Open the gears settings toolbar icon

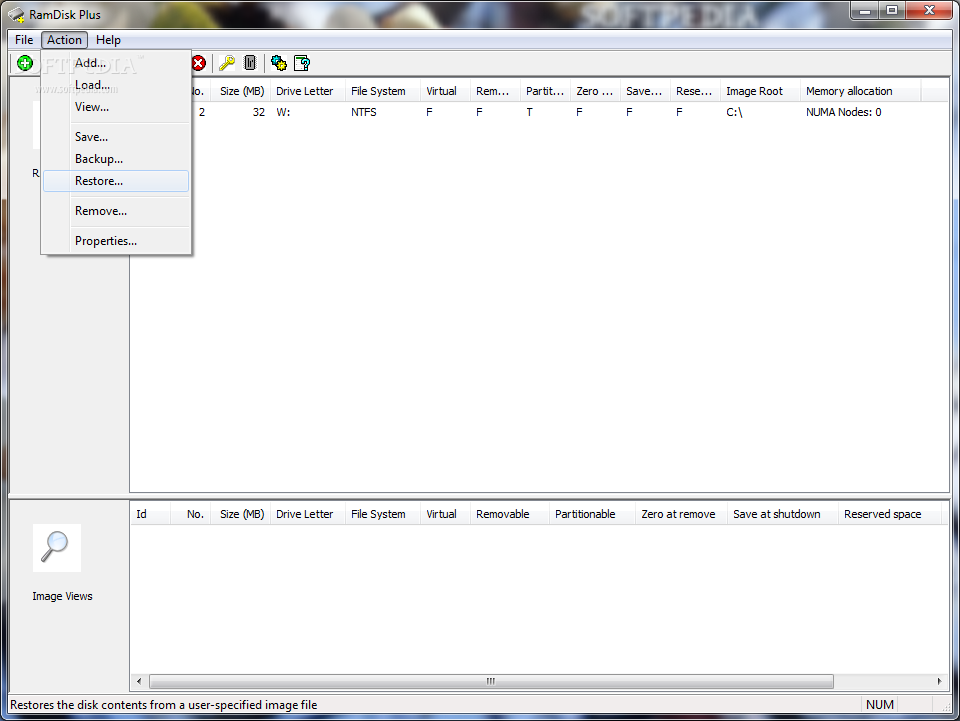click(279, 63)
